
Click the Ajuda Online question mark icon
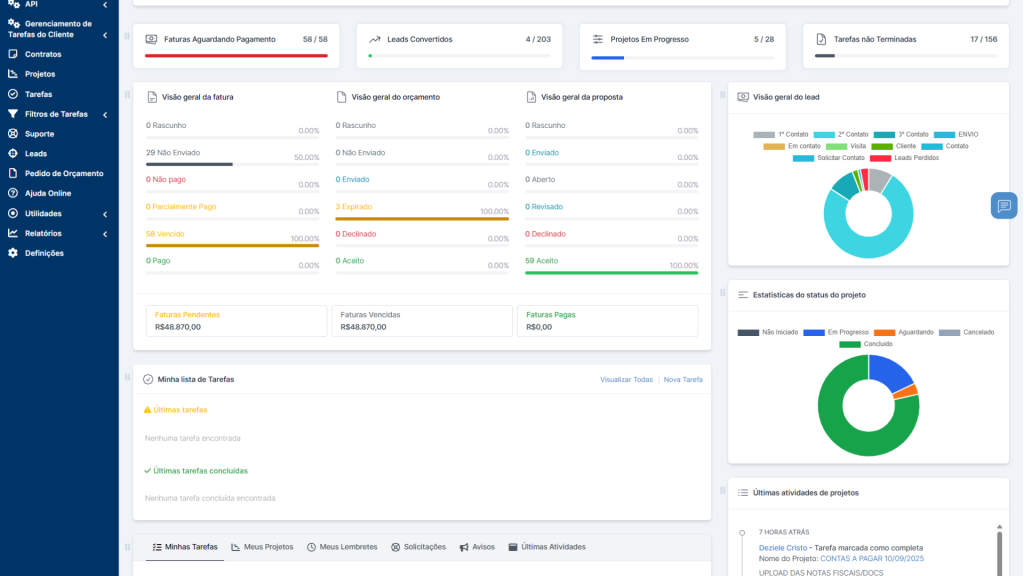coord(13,193)
